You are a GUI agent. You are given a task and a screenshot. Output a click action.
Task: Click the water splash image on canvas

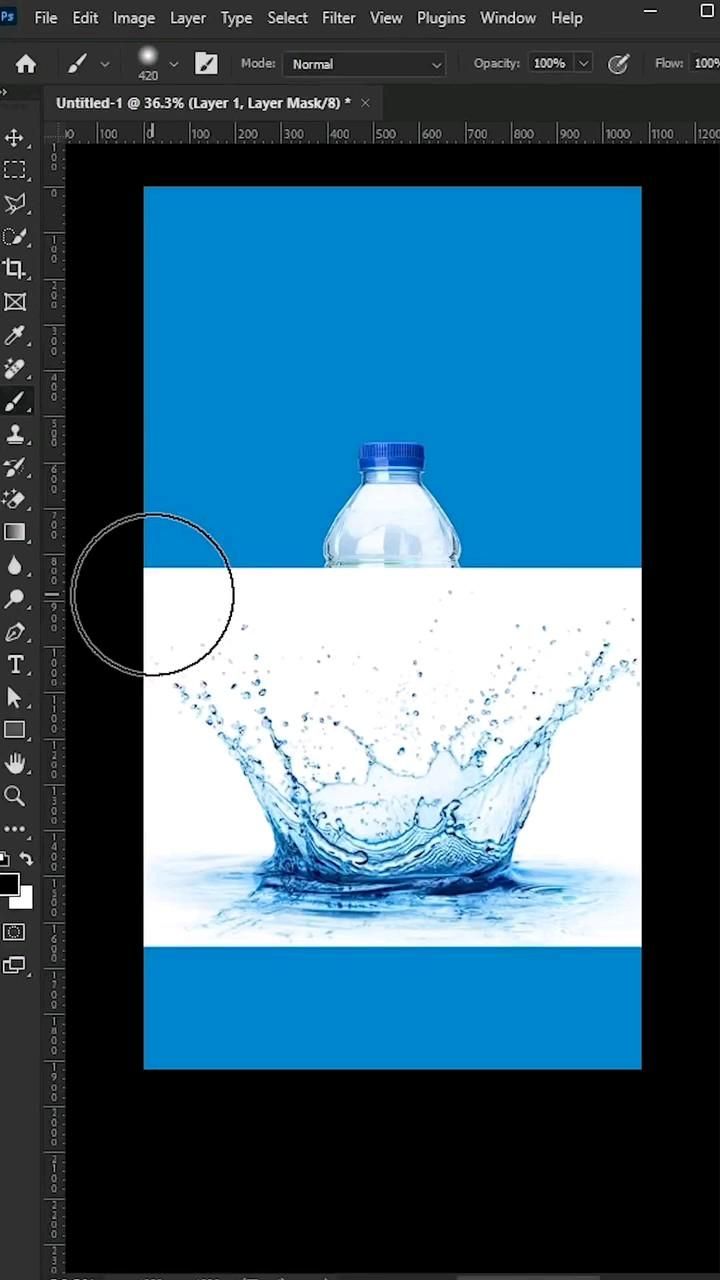pos(392,757)
